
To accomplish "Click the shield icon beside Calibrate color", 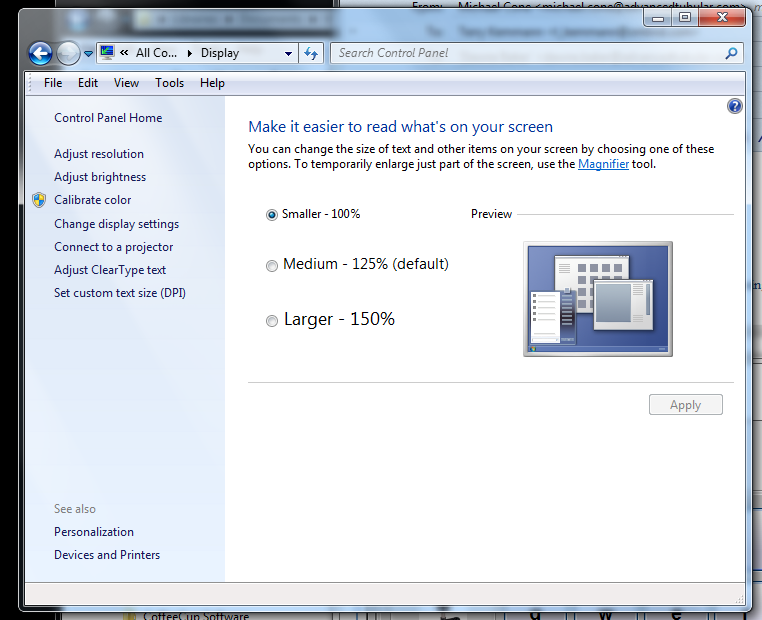I will 39,200.
